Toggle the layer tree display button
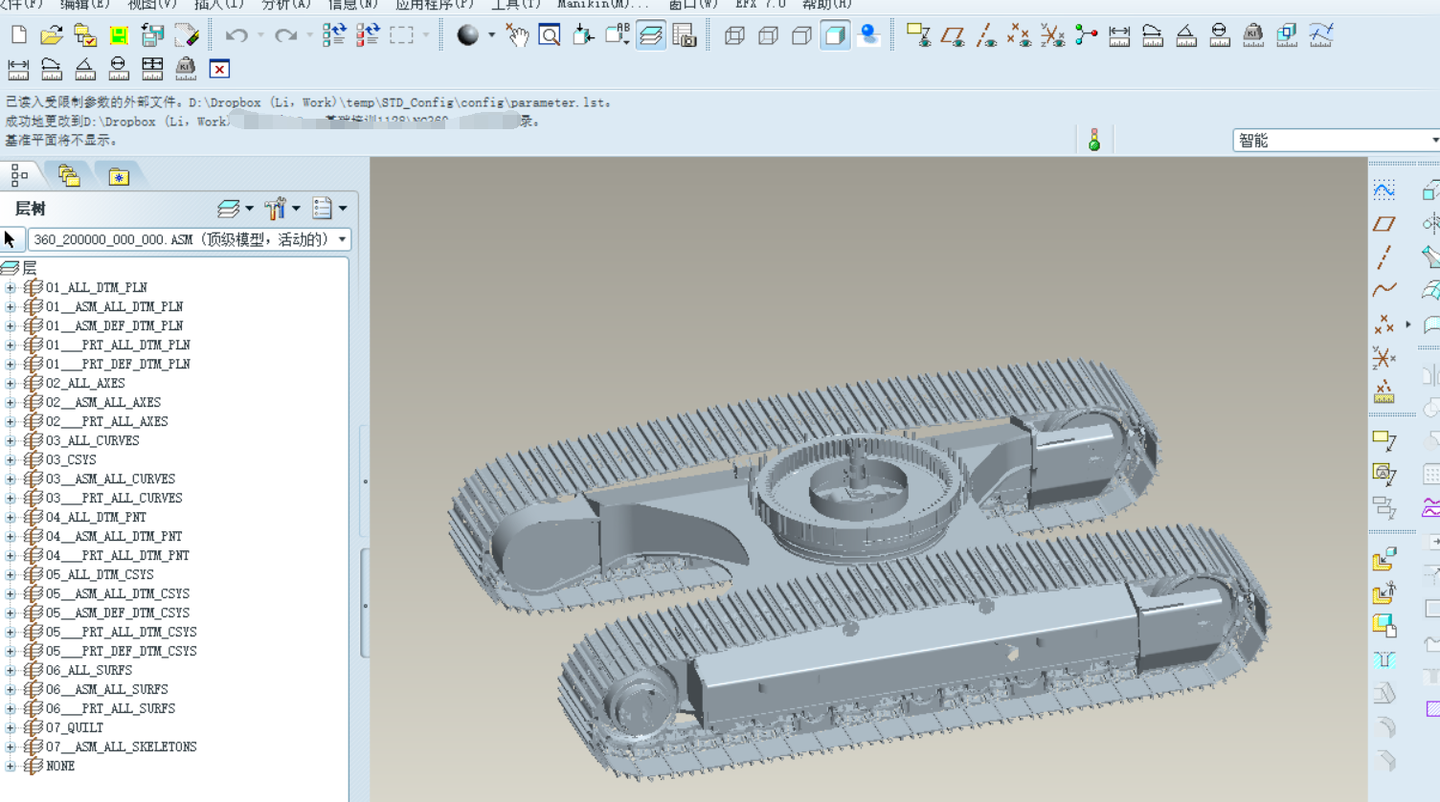Viewport: 1440px width, 802px height. click(x=651, y=36)
